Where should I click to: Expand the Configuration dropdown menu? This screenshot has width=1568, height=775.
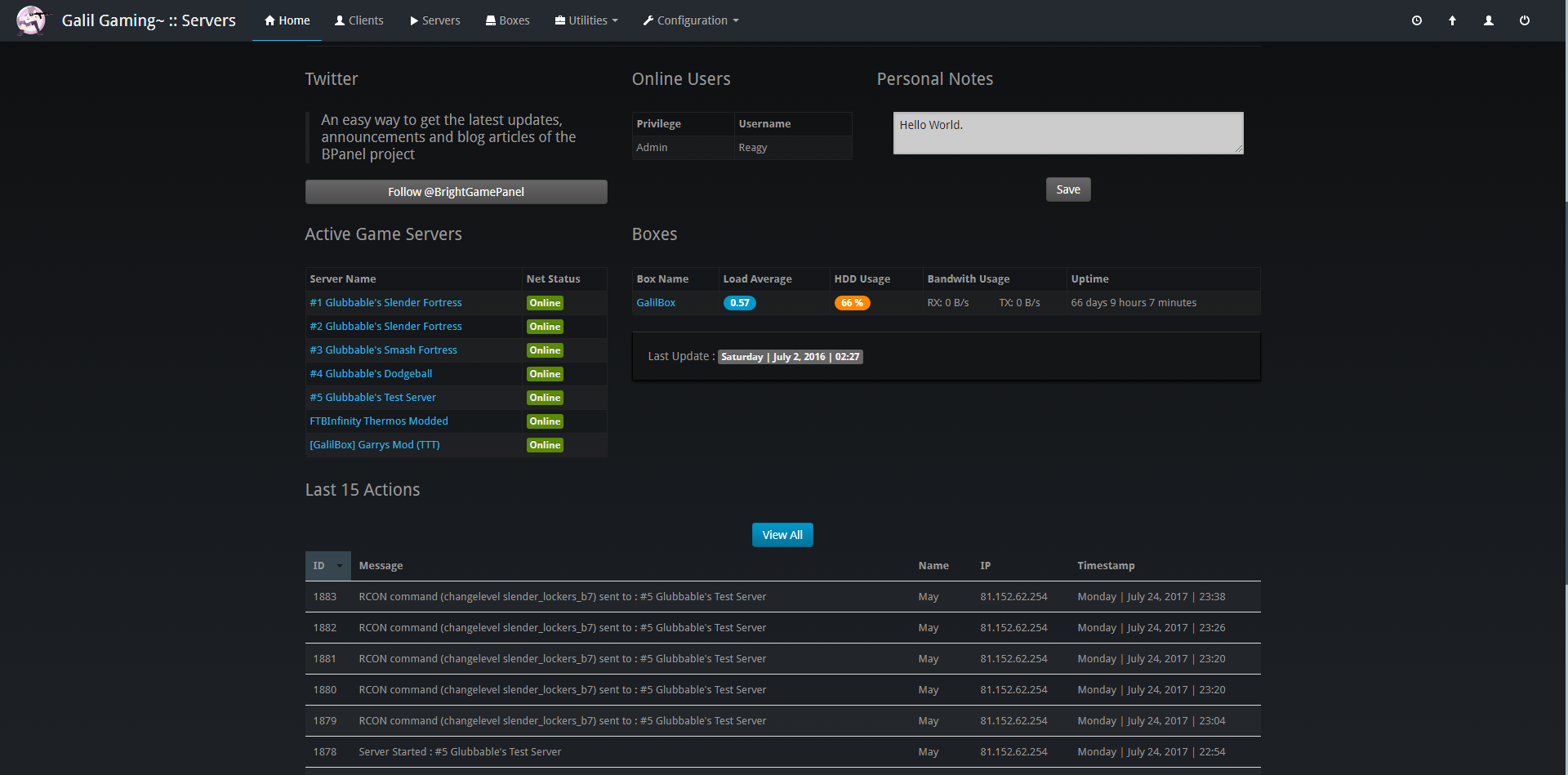click(691, 20)
